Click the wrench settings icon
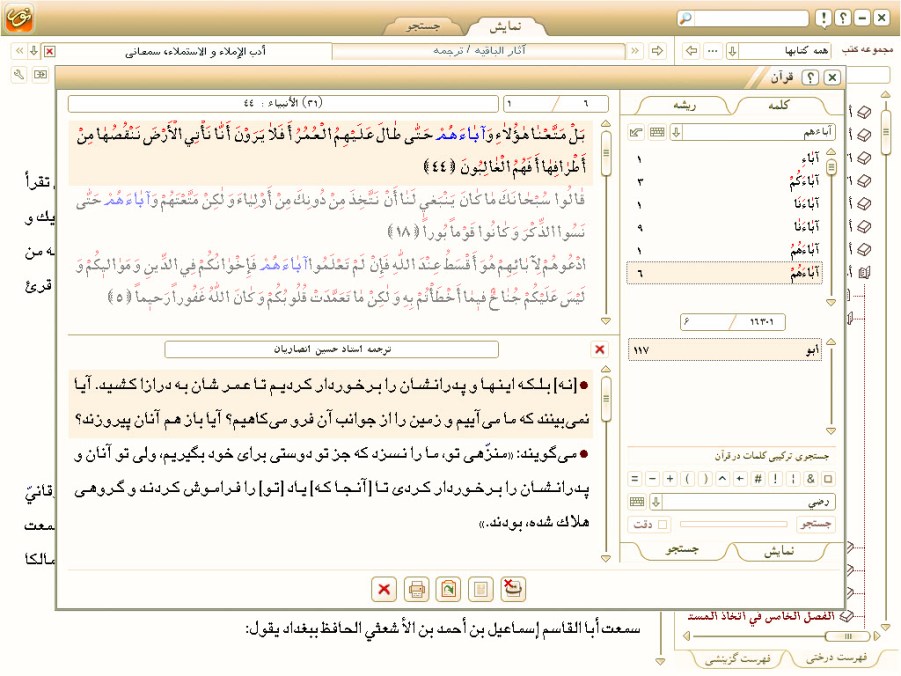This screenshot has width=901, height=676. pos(19,75)
